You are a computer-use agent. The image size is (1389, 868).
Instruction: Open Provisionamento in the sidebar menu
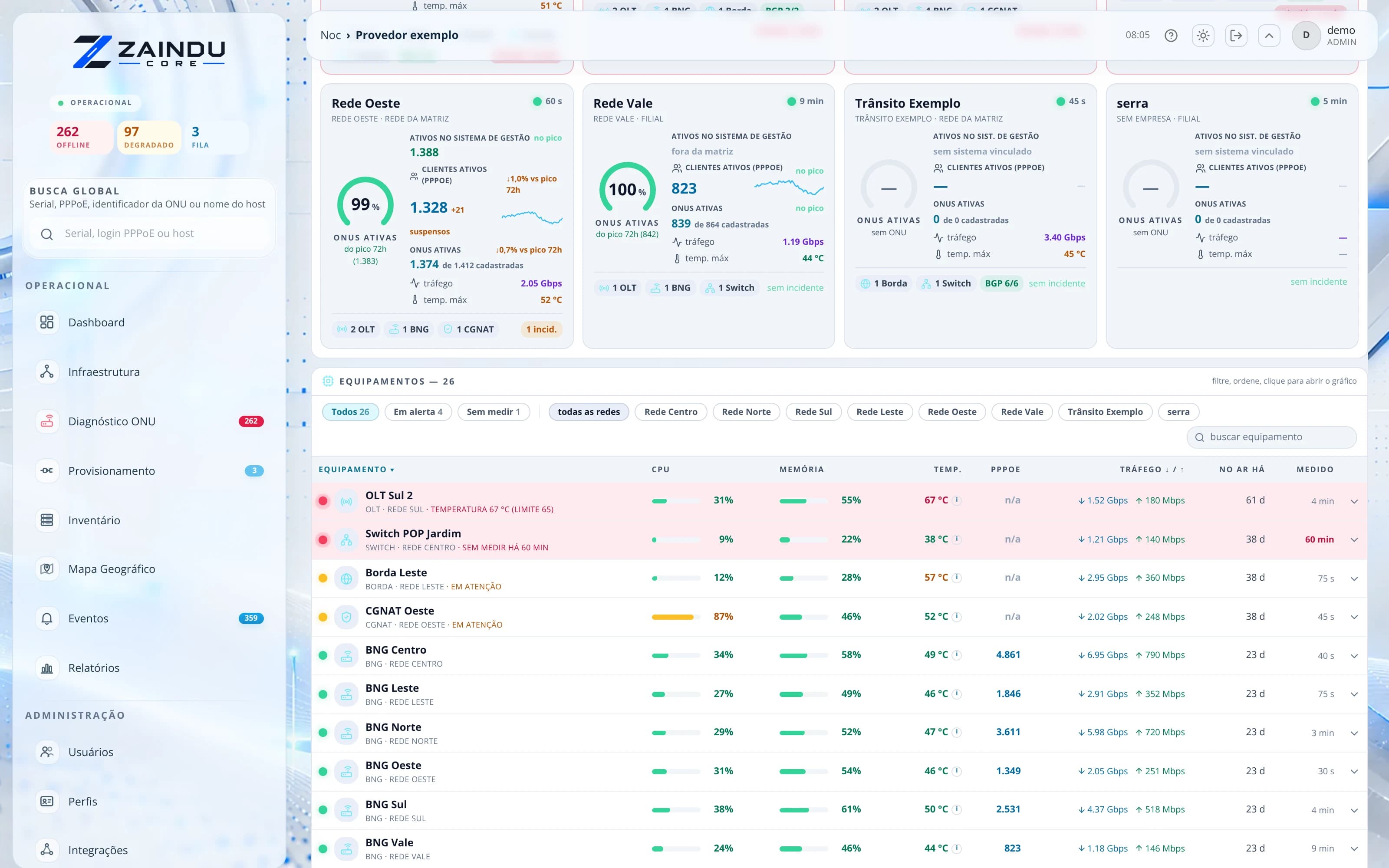point(149,470)
